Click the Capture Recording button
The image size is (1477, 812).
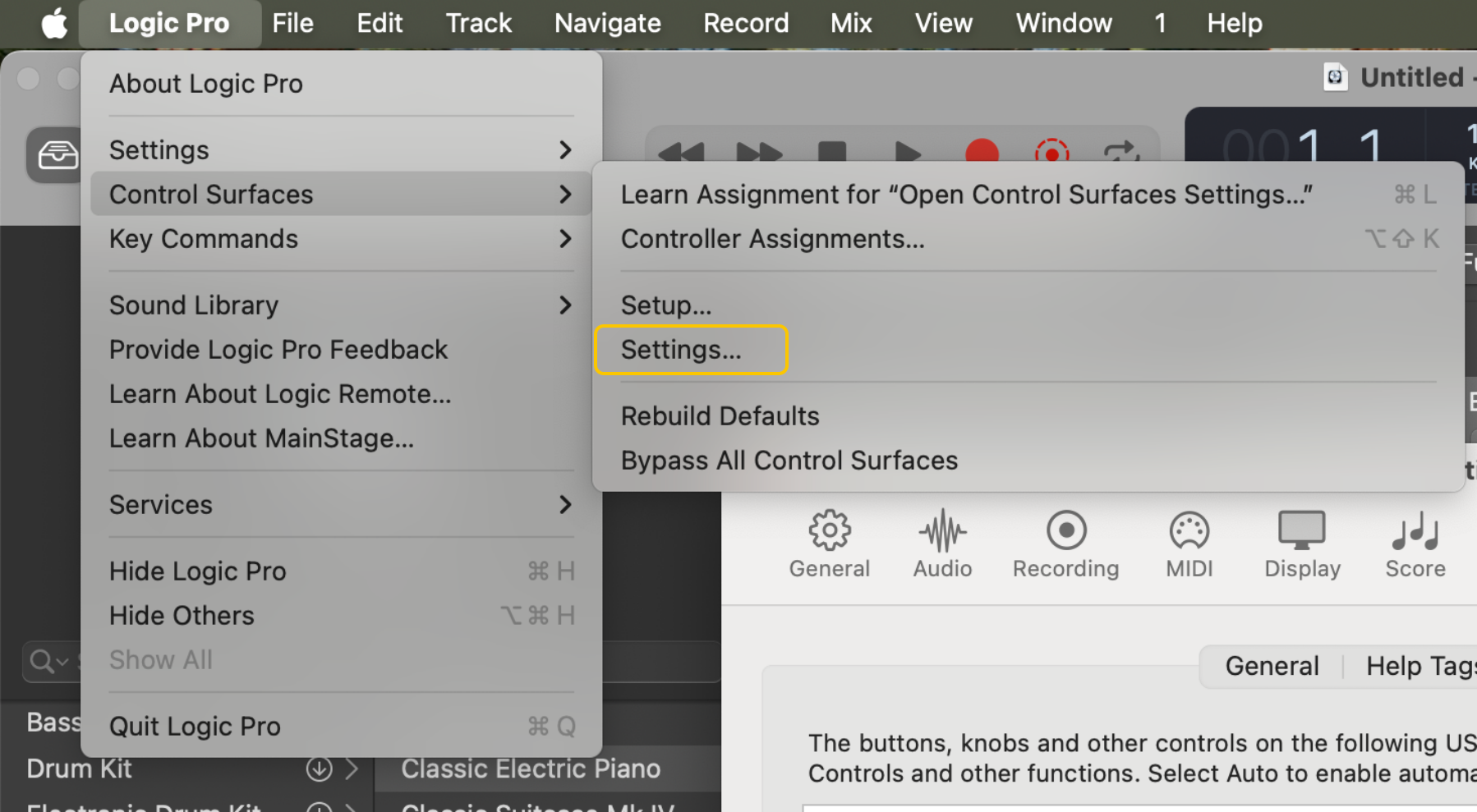point(1051,152)
